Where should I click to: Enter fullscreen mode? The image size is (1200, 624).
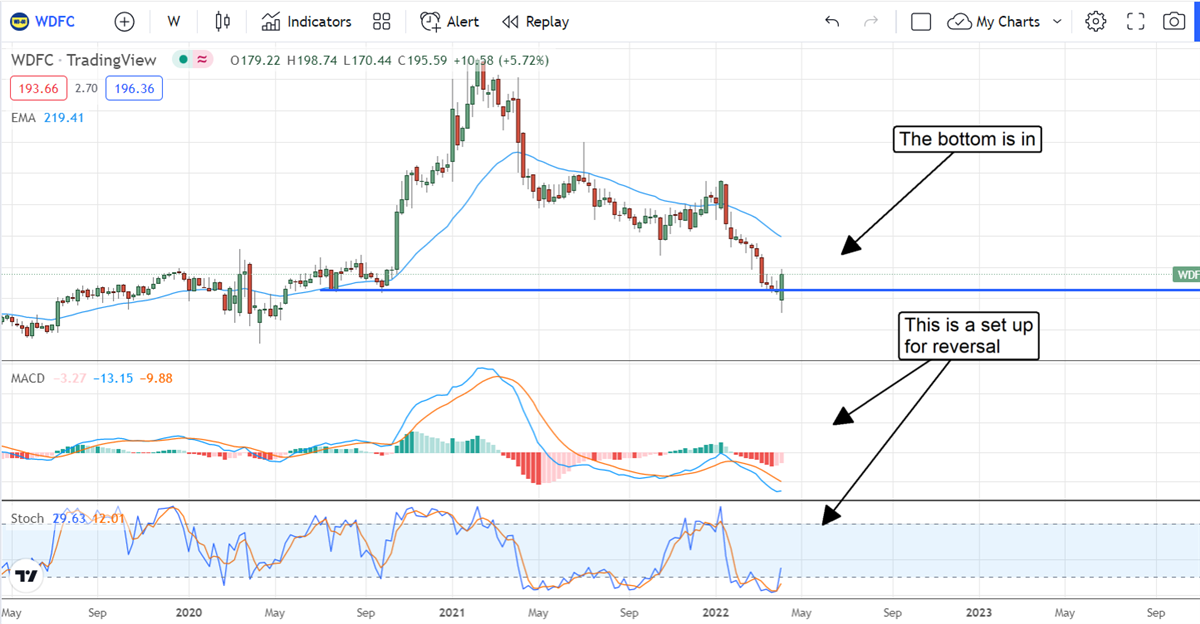click(x=1135, y=21)
